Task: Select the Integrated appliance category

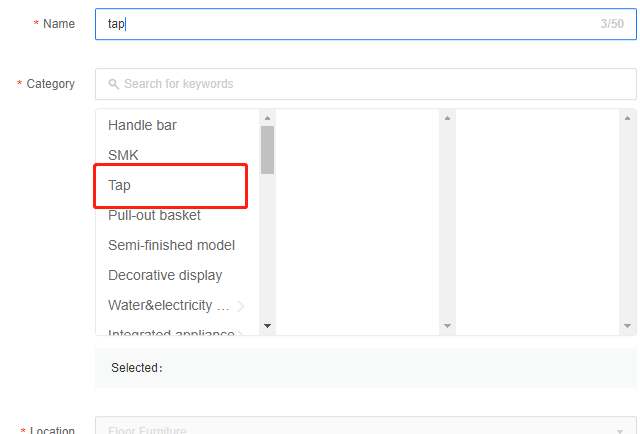Action: point(171,333)
